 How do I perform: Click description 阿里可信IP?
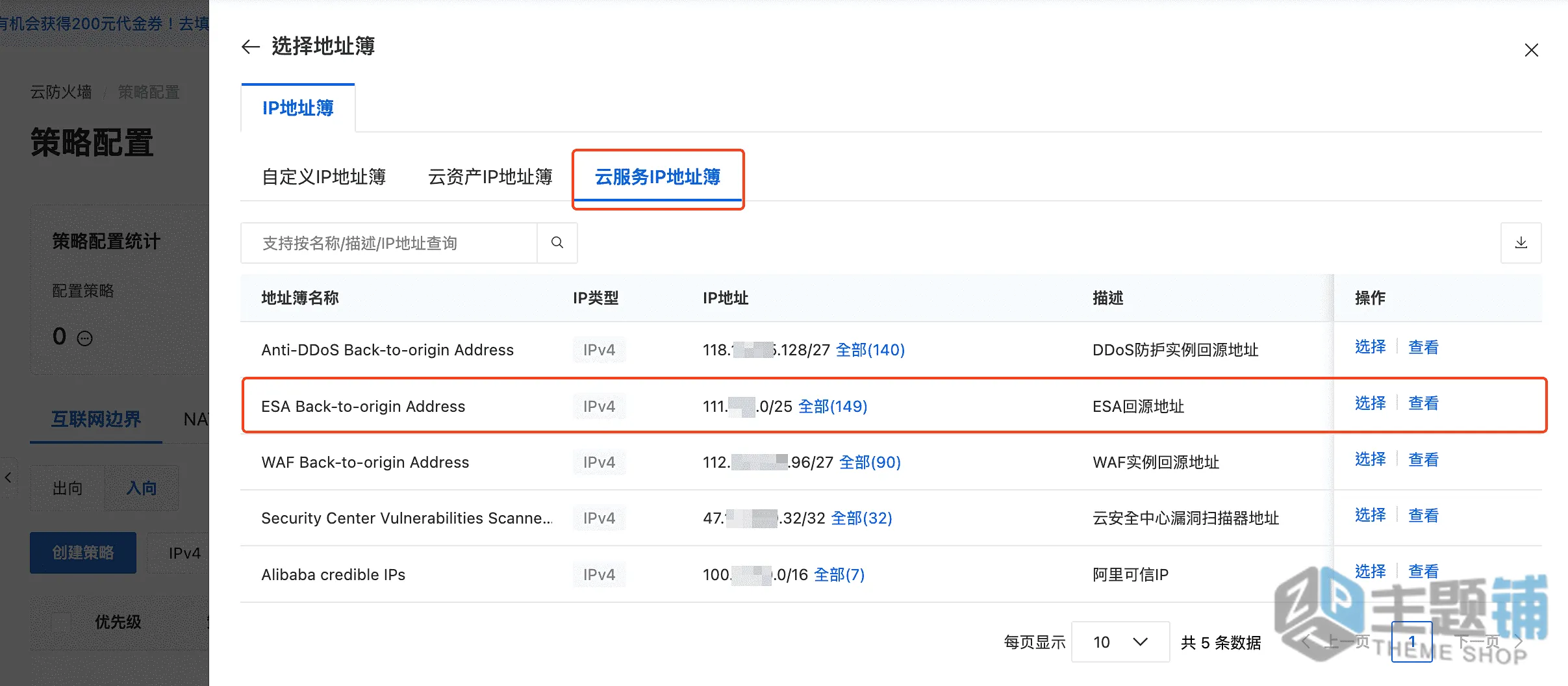(x=1130, y=575)
